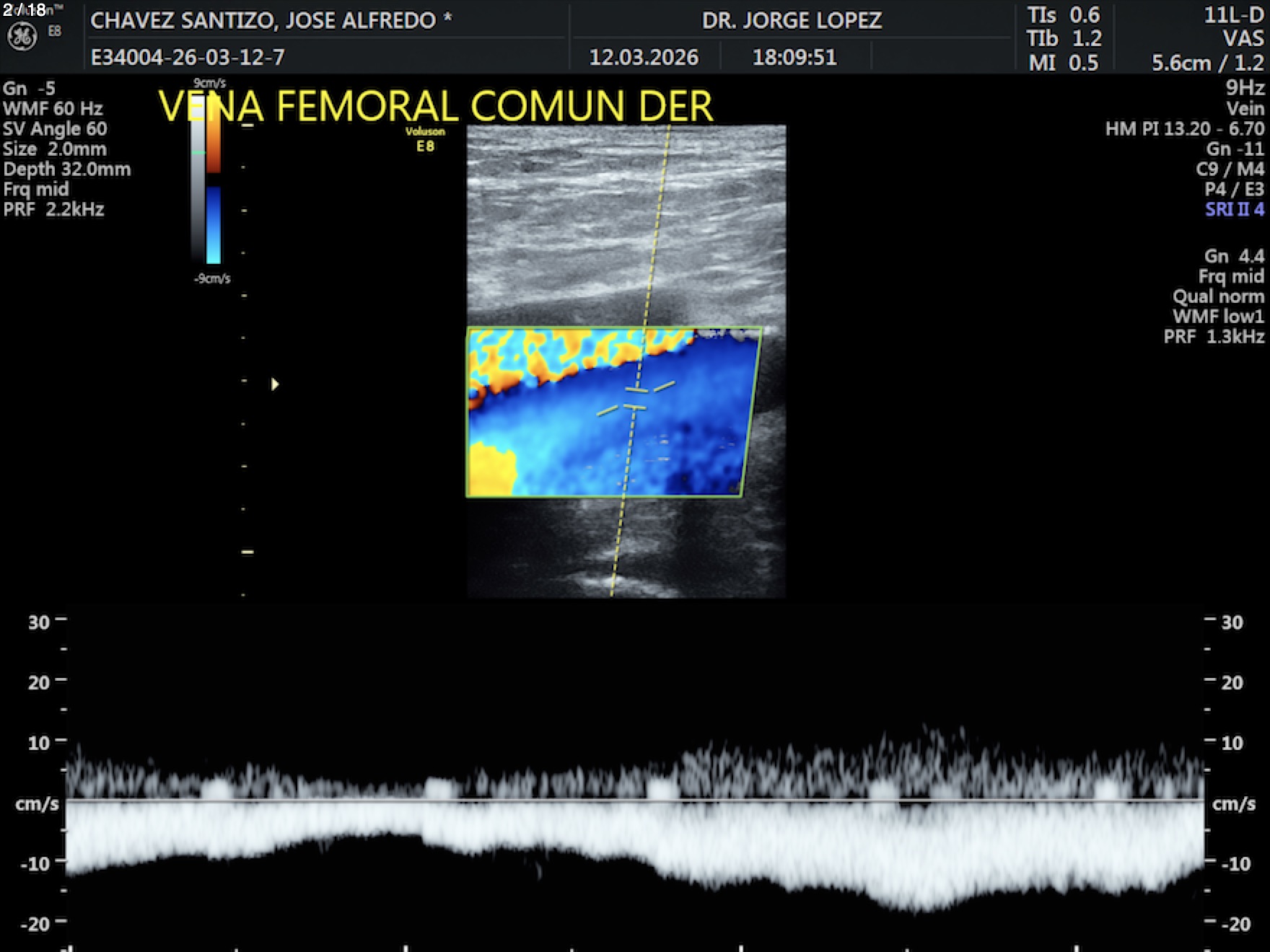1270x952 pixels.
Task: Click the spectral Doppler baseline
Action: tap(635, 800)
